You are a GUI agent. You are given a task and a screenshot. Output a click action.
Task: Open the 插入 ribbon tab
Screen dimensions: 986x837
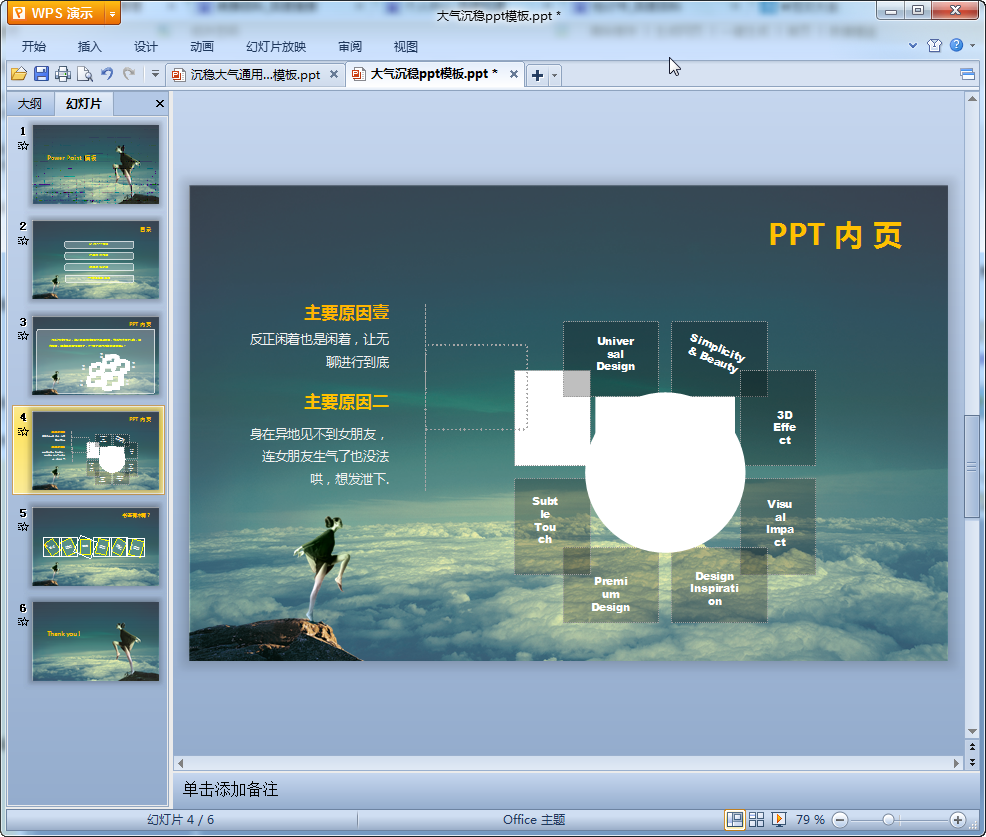point(89,47)
